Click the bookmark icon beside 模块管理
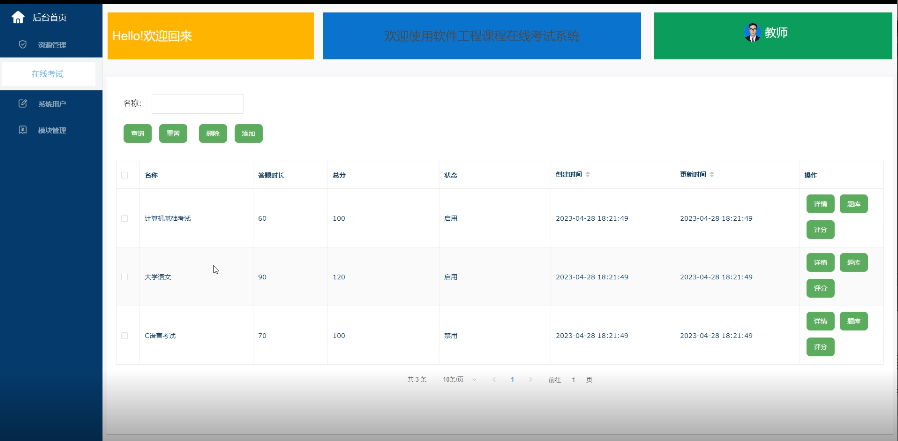 (23, 130)
